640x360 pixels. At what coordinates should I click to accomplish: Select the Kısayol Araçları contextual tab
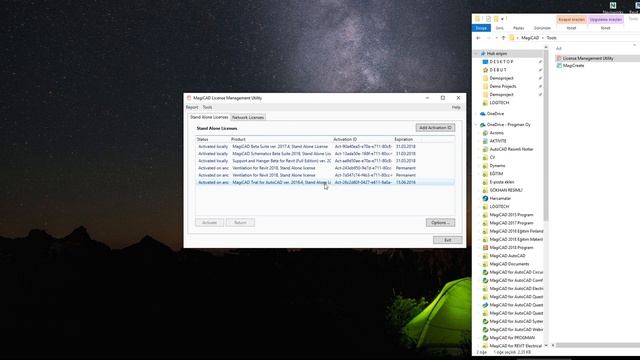pyautogui.click(x=571, y=20)
